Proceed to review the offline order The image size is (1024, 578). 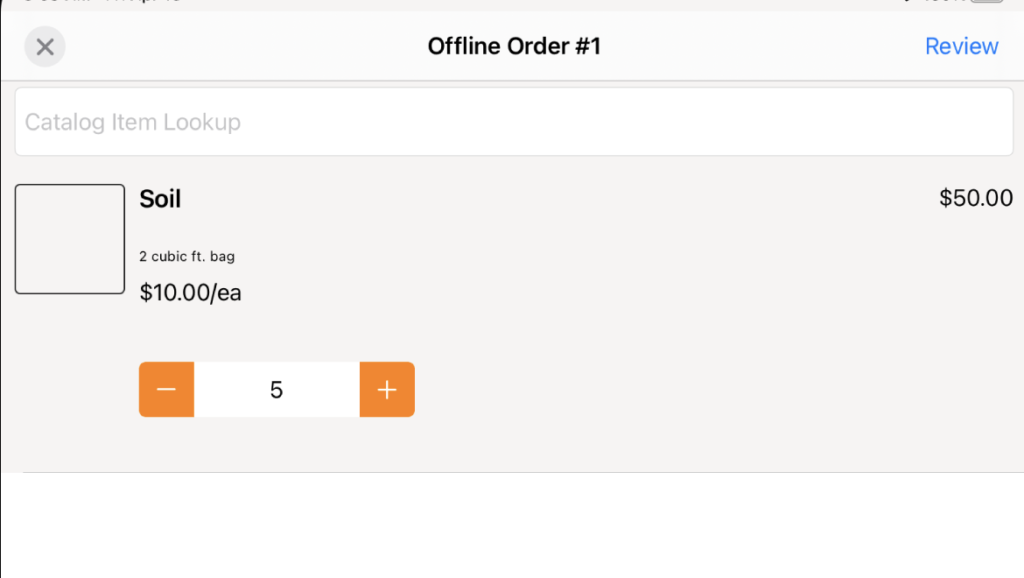click(961, 46)
